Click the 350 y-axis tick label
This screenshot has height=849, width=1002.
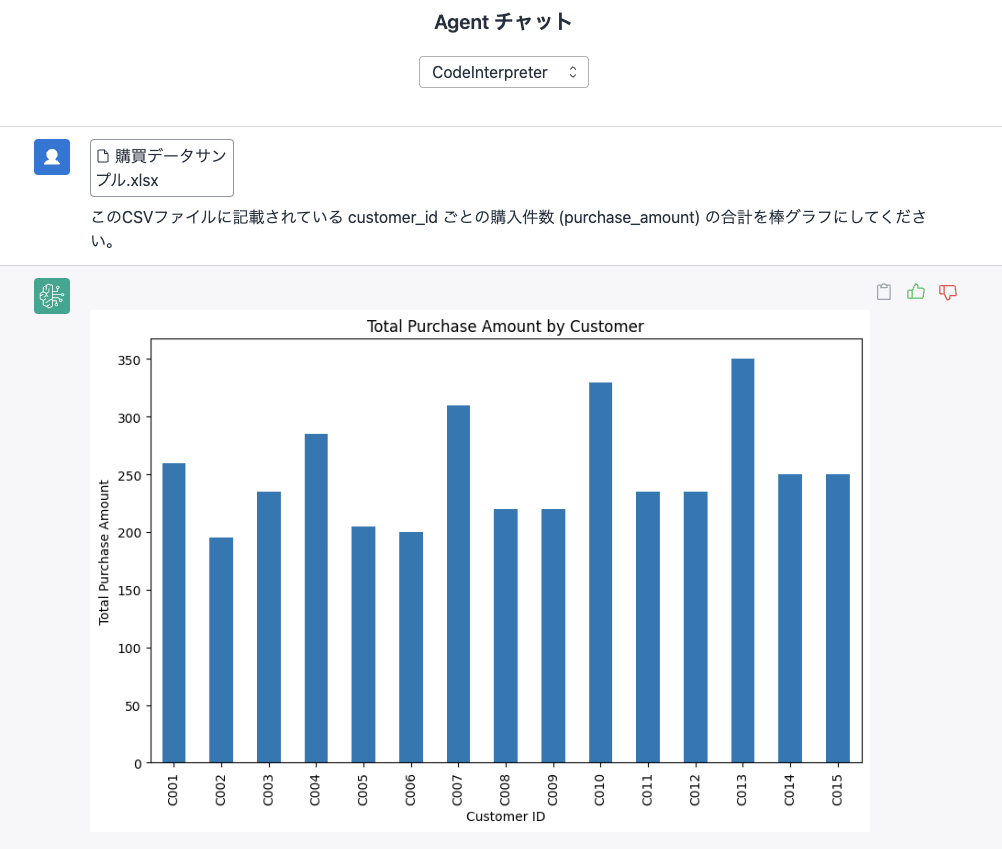(x=129, y=360)
